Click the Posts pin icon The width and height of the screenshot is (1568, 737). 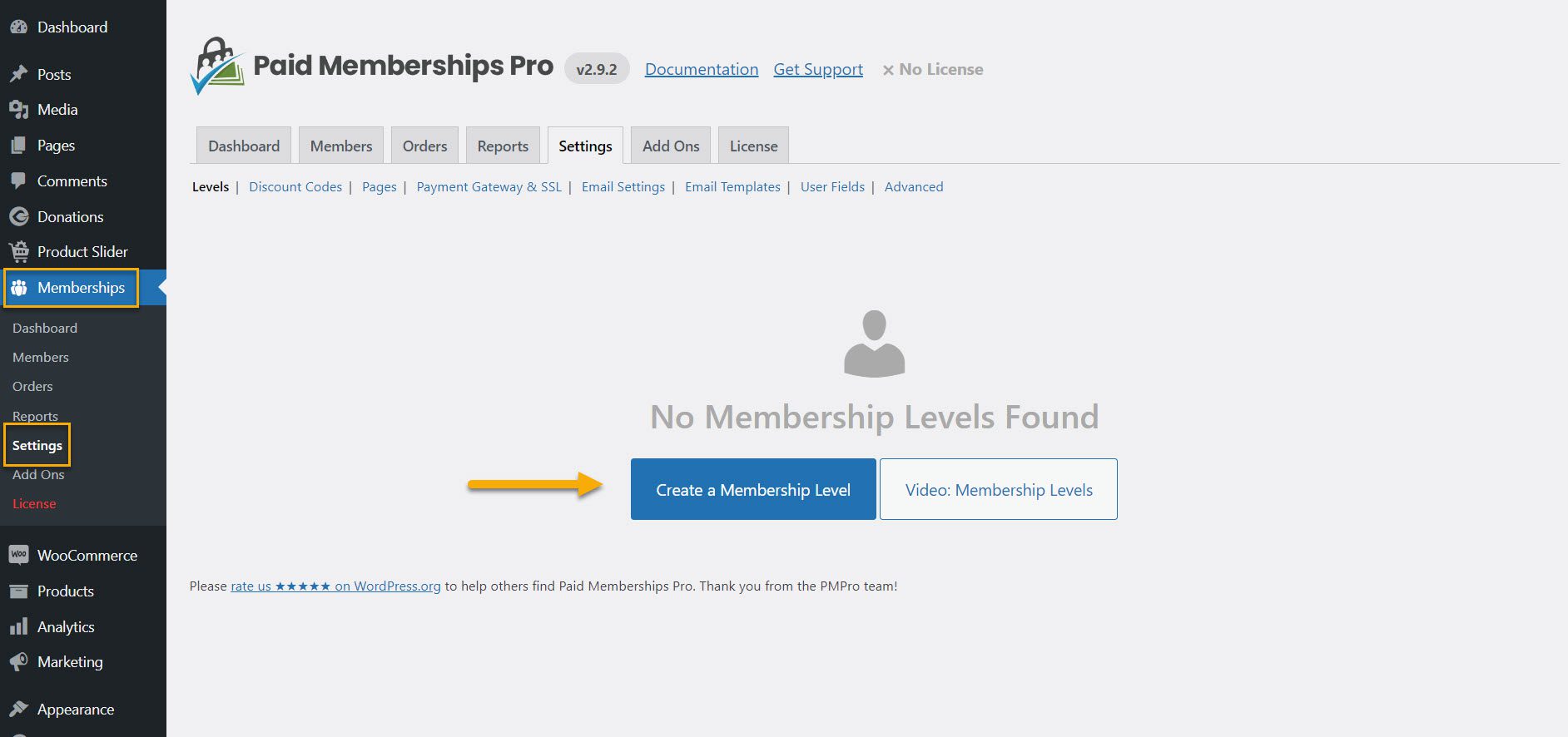[x=18, y=74]
